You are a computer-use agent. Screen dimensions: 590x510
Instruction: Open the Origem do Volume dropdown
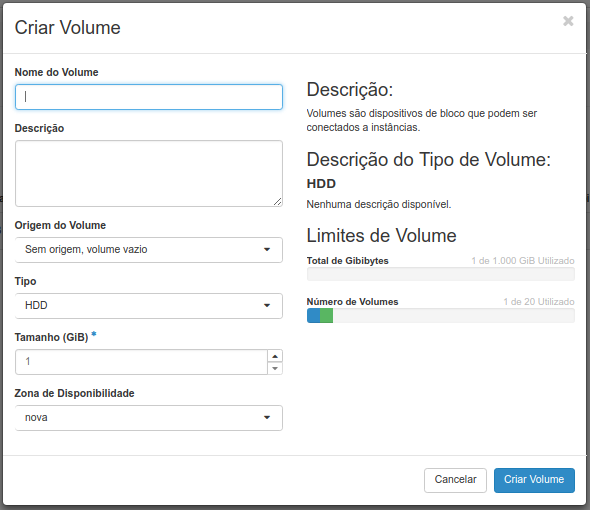(149, 250)
